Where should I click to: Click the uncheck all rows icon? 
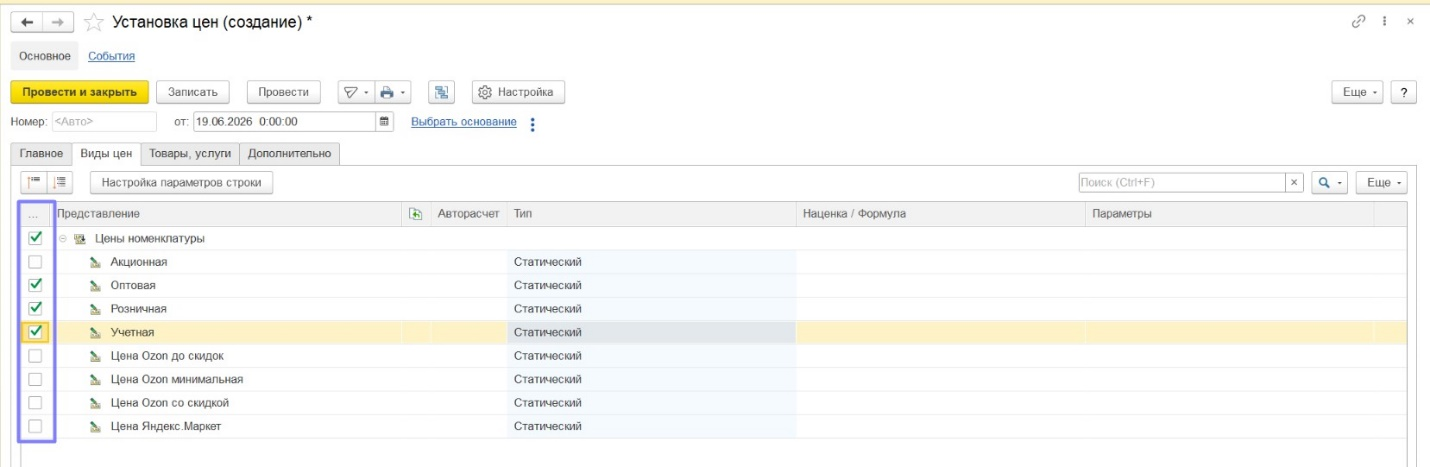(60, 182)
